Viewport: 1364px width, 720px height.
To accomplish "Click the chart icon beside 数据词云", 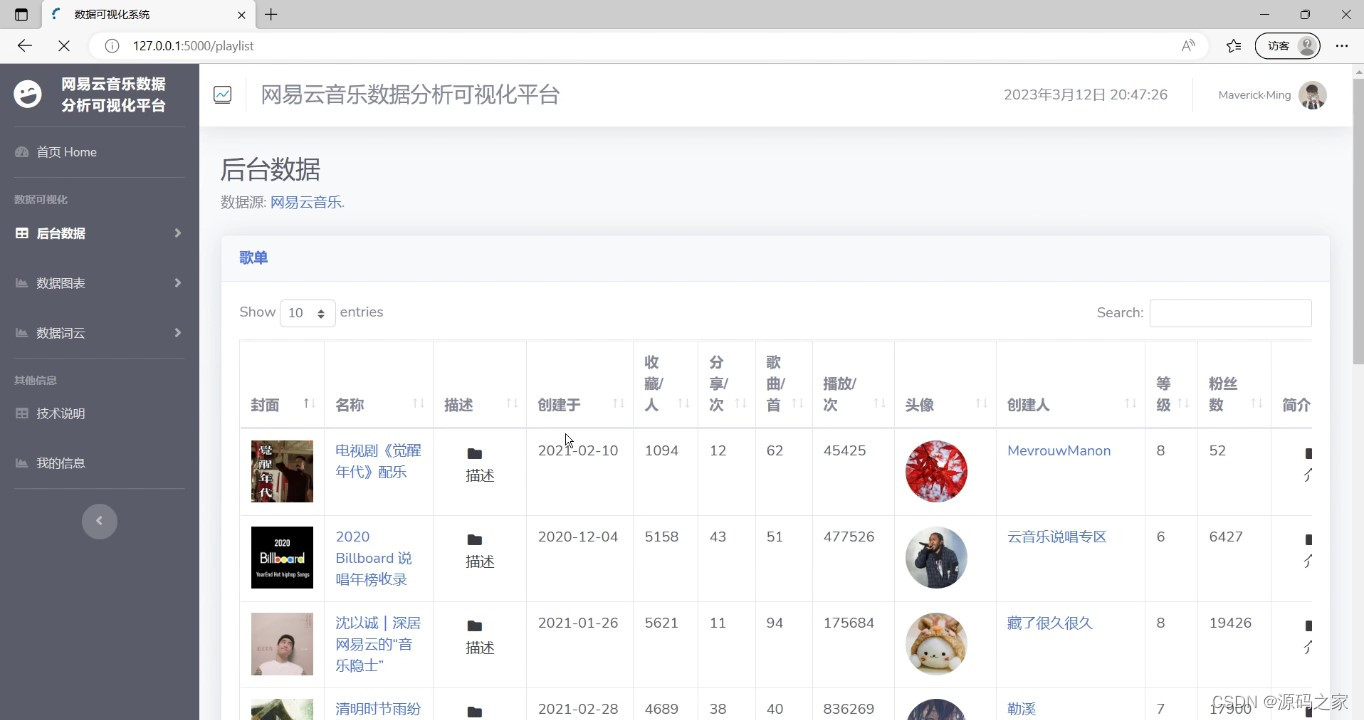I will tap(22, 333).
